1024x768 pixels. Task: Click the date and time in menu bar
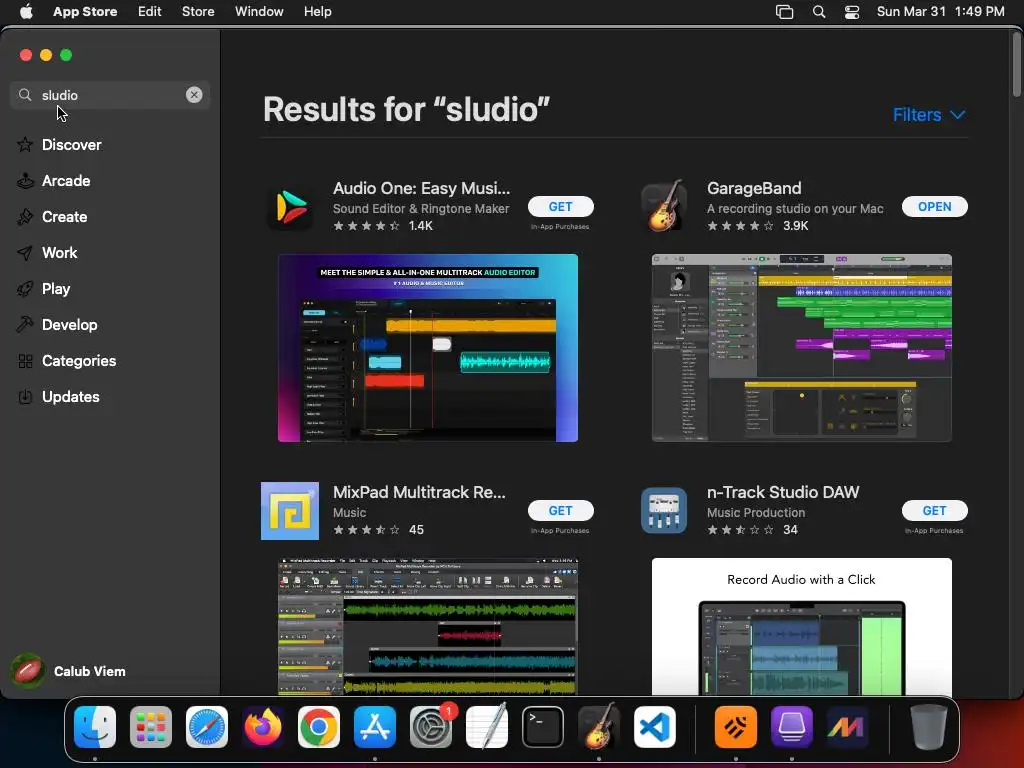pos(940,12)
